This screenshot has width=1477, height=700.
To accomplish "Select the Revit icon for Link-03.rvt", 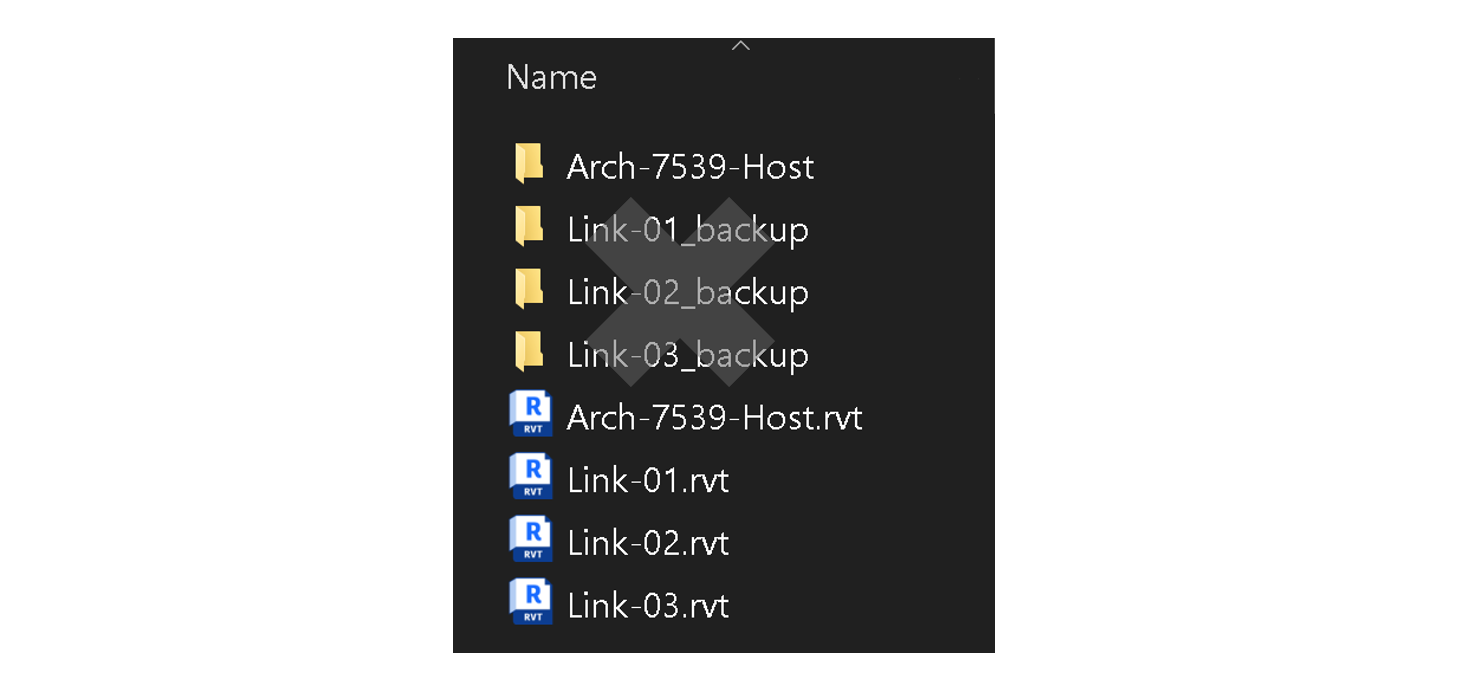I will [x=531, y=603].
